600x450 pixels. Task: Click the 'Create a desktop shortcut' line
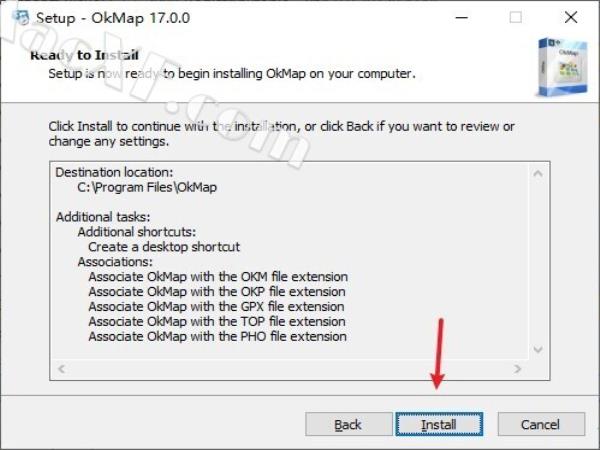click(164, 246)
